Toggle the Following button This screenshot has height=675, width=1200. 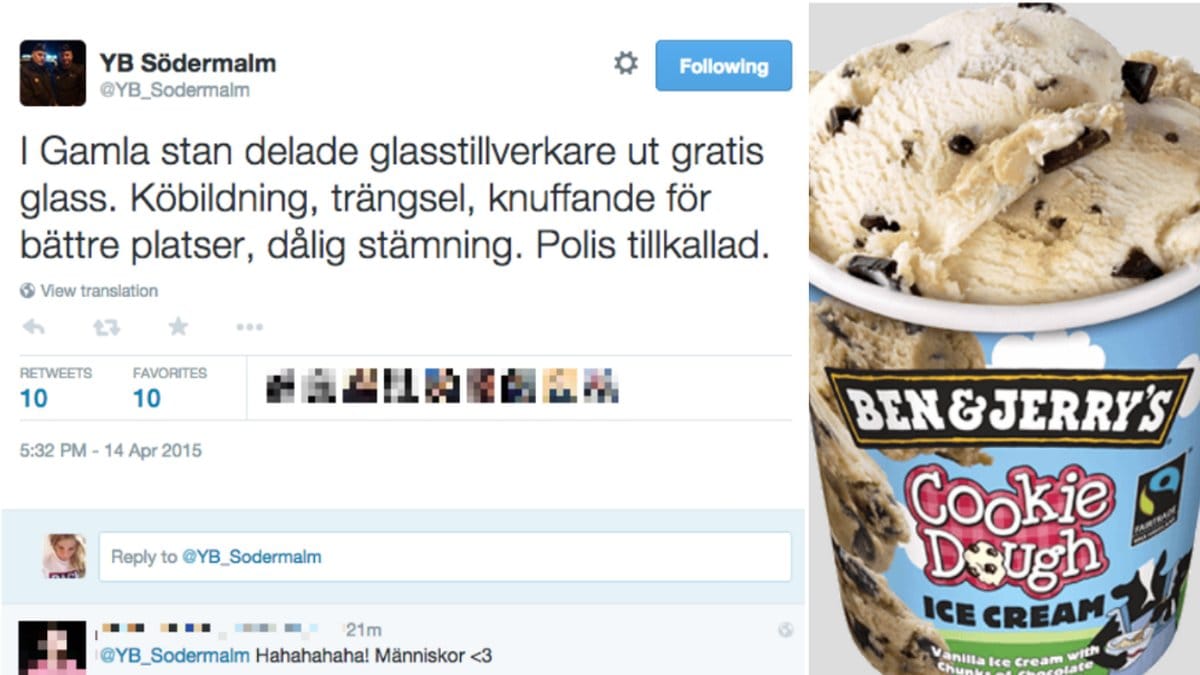(x=723, y=66)
